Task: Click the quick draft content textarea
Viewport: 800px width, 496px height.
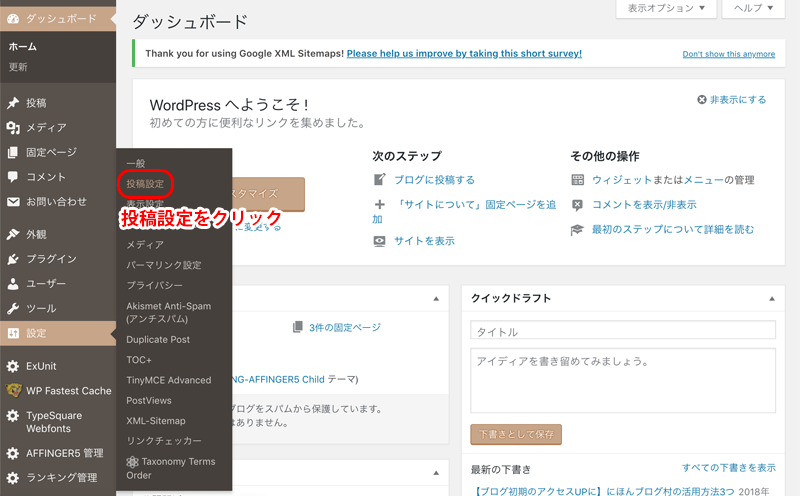Action: click(x=623, y=381)
